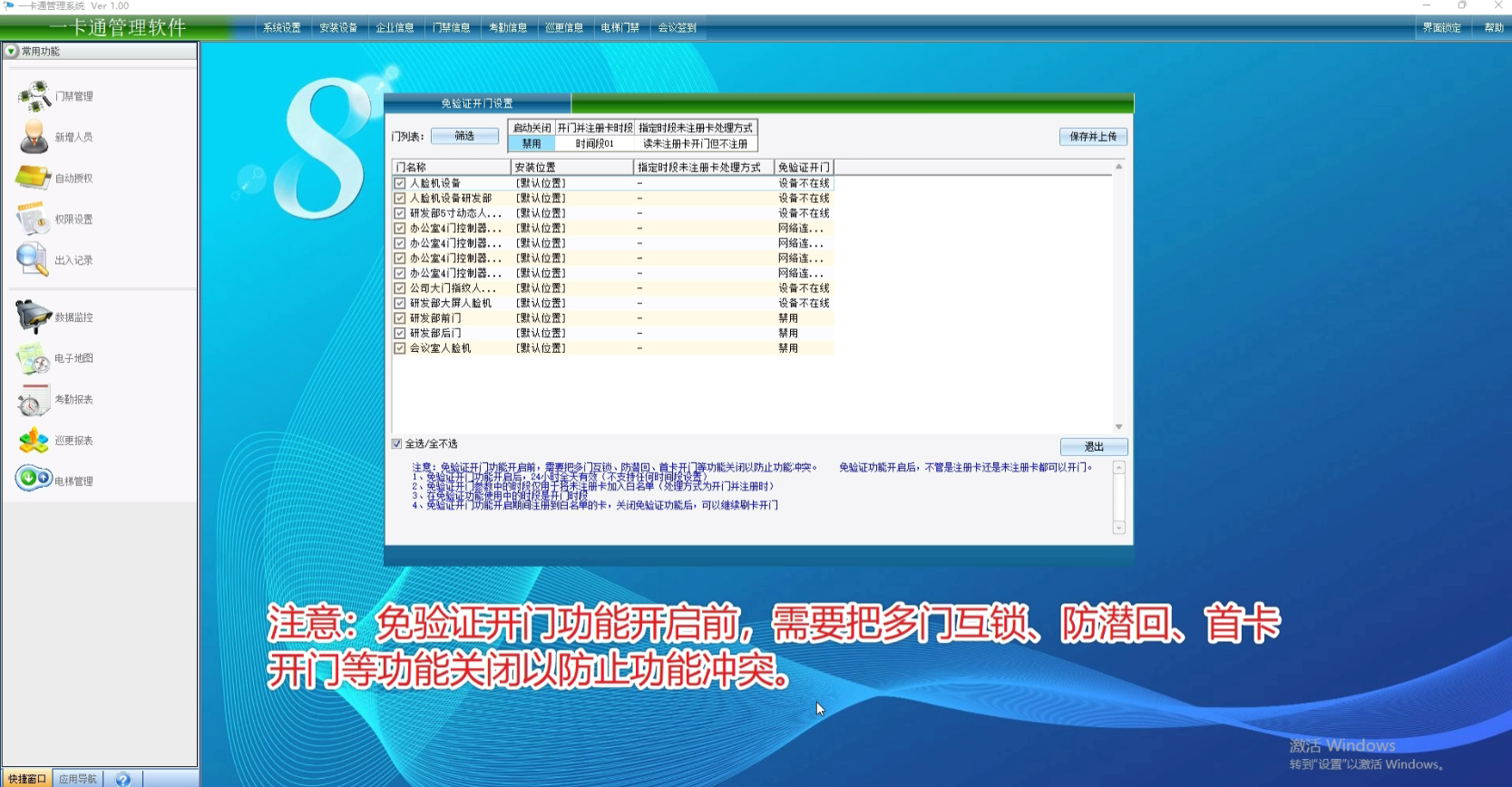Open the 考勤信息 menu
Screen dimensions: 1512x787
pos(508,28)
